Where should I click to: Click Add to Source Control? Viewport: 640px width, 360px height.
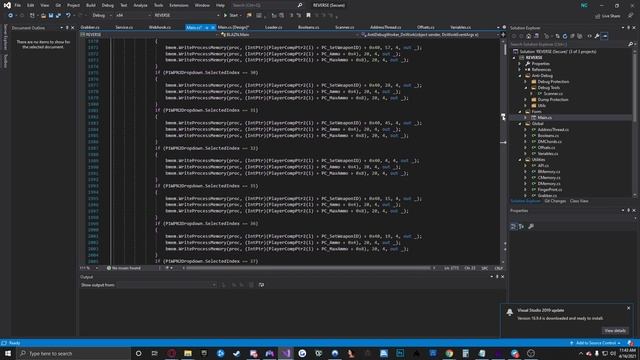(596, 343)
